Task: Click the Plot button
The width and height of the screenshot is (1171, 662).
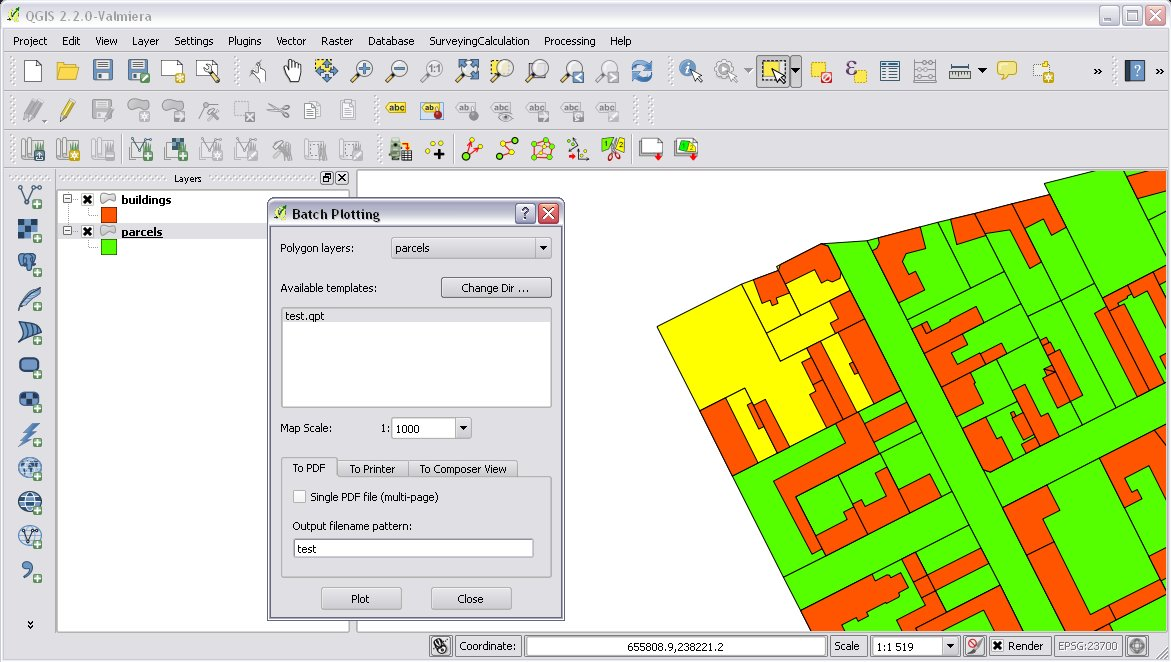Action: click(x=360, y=598)
